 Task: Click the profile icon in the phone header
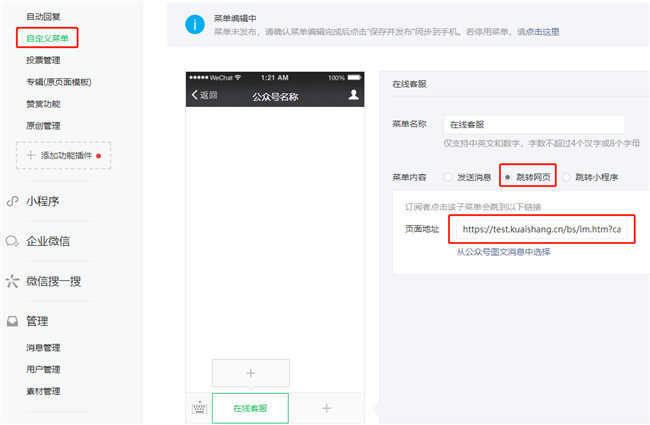pos(353,95)
